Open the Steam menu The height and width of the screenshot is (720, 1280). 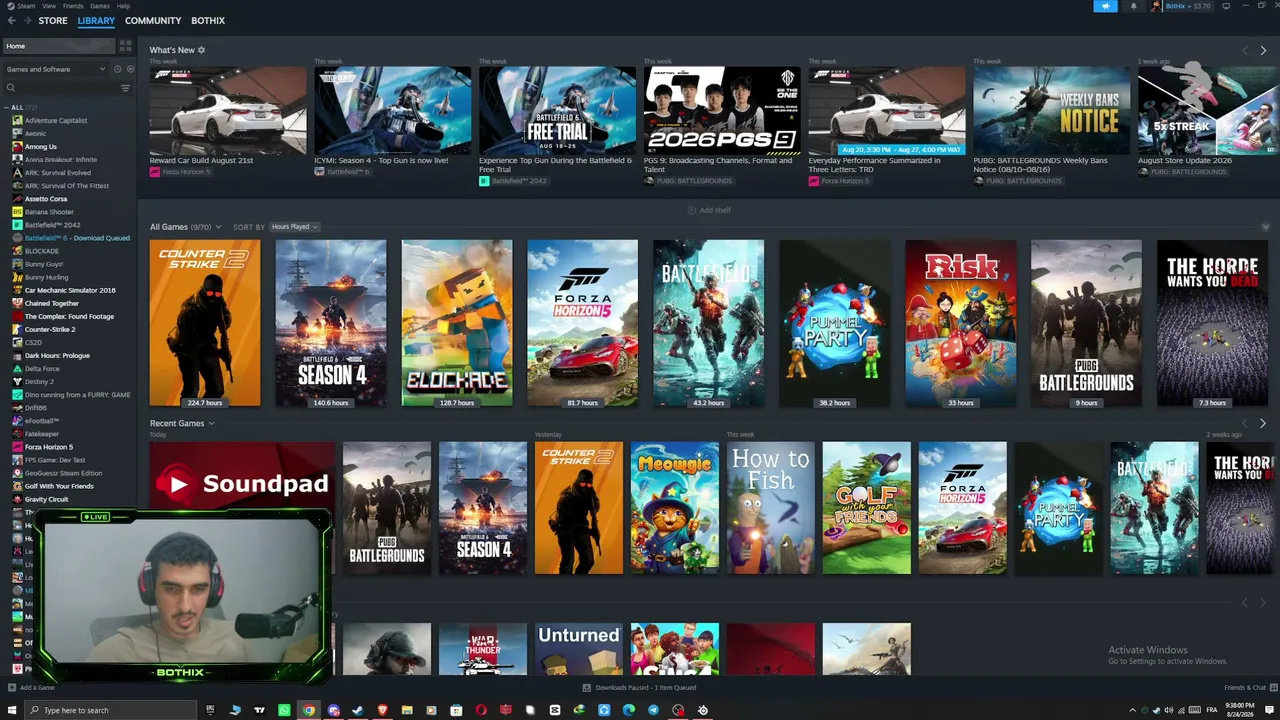[26, 6]
